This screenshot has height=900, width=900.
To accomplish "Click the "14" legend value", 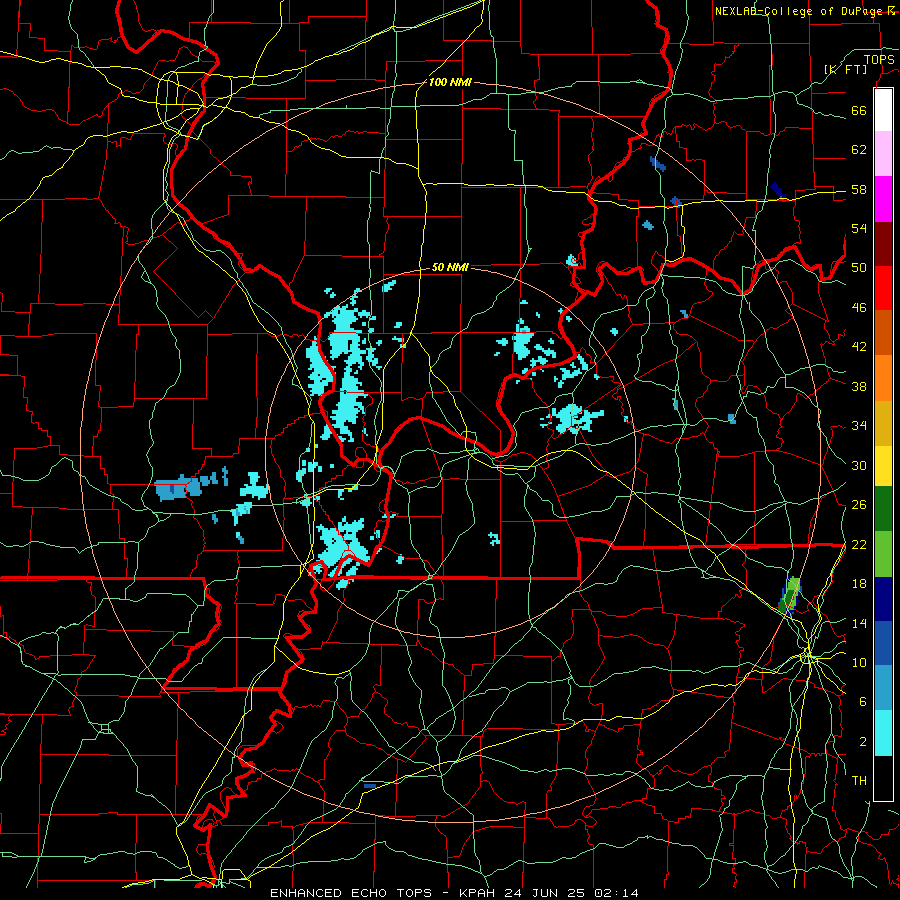I will 859,623.
